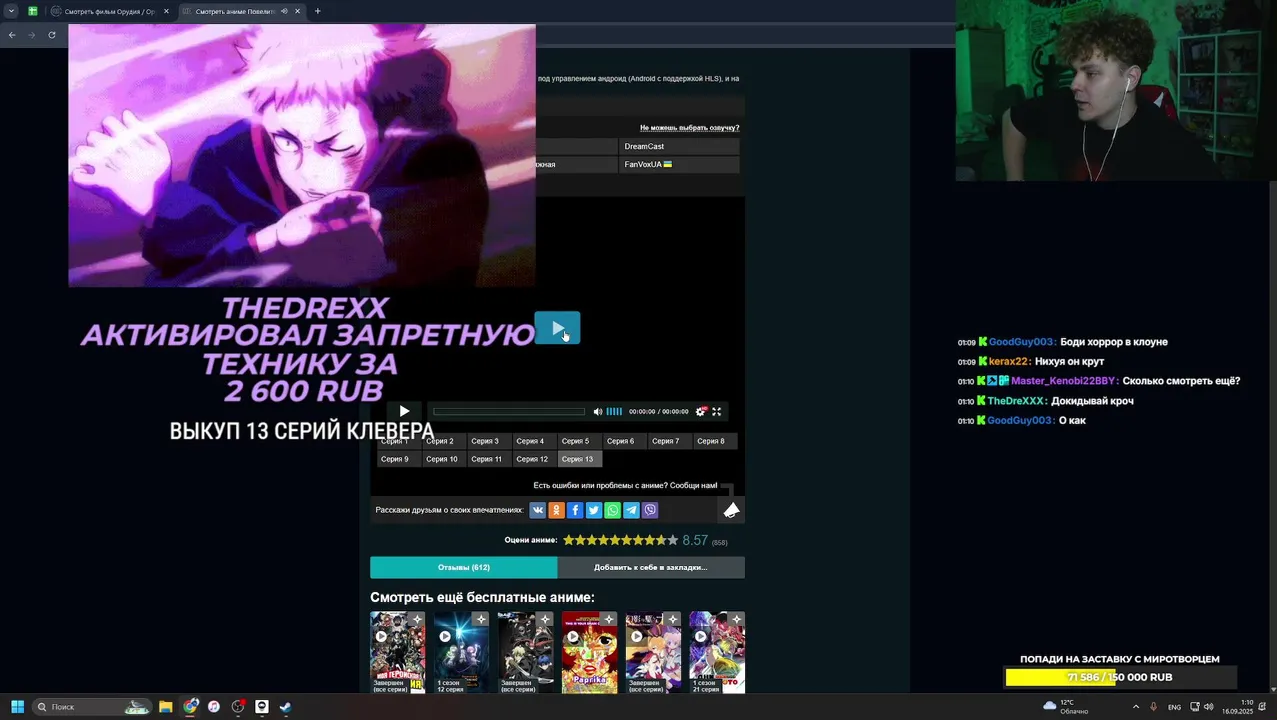Image resolution: width=1277 pixels, height=720 pixels.
Task: Share via the Odnoklassniki icon
Action: pos(556,510)
